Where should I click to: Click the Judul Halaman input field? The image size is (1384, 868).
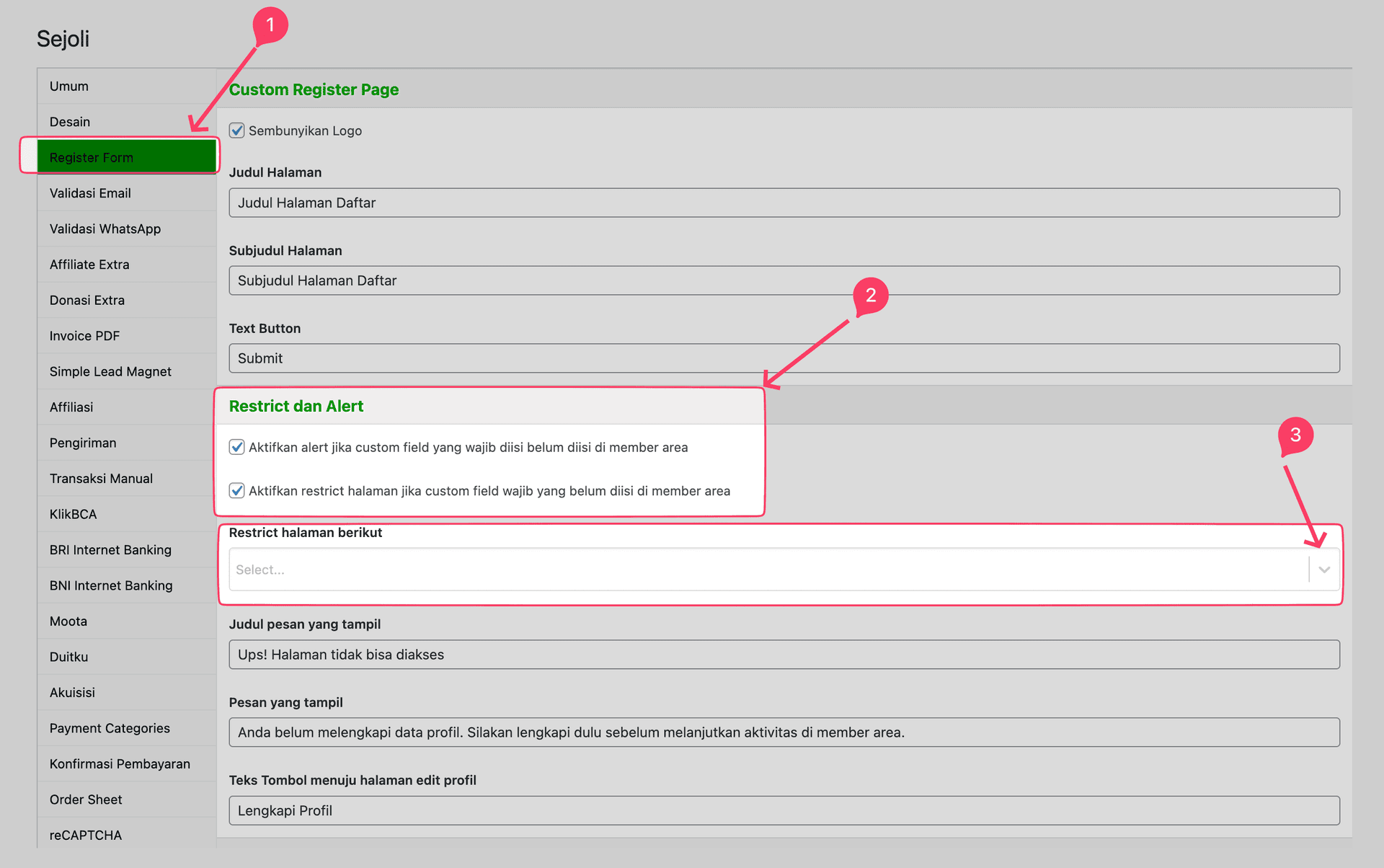coord(784,203)
